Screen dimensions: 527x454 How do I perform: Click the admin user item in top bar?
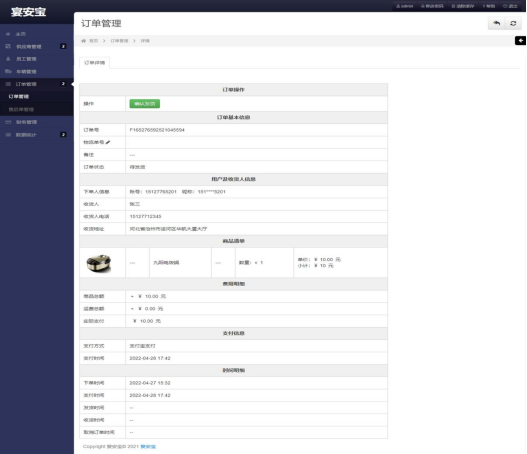tap(404, 6)
